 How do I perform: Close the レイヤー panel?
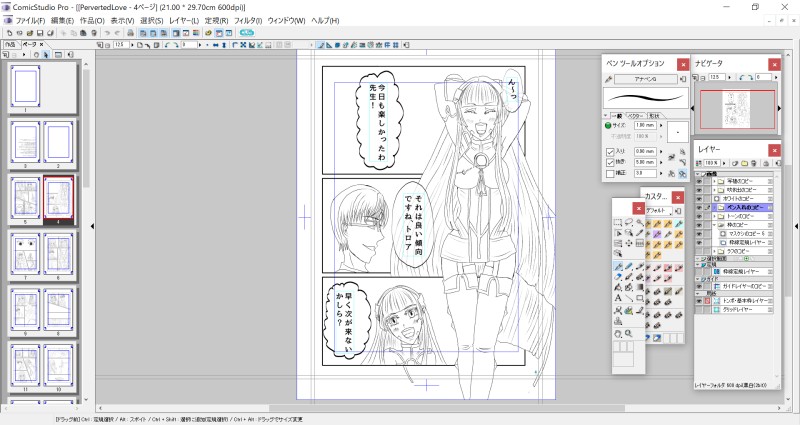[775, 151]
